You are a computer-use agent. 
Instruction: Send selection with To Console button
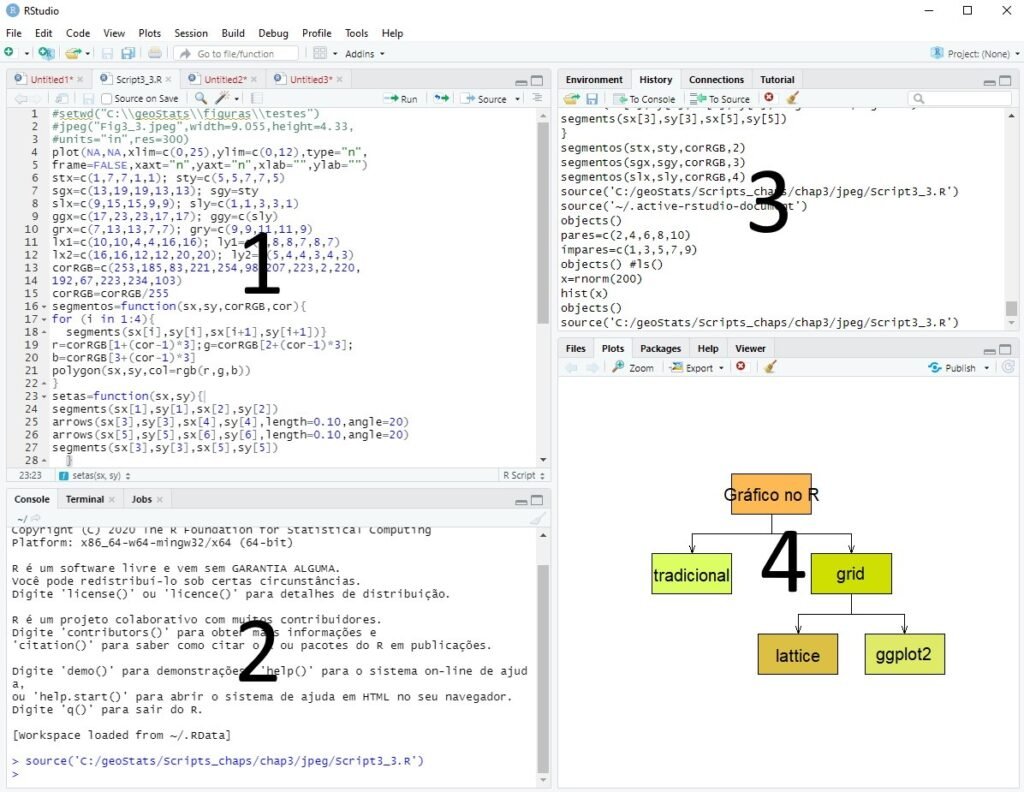645,98
